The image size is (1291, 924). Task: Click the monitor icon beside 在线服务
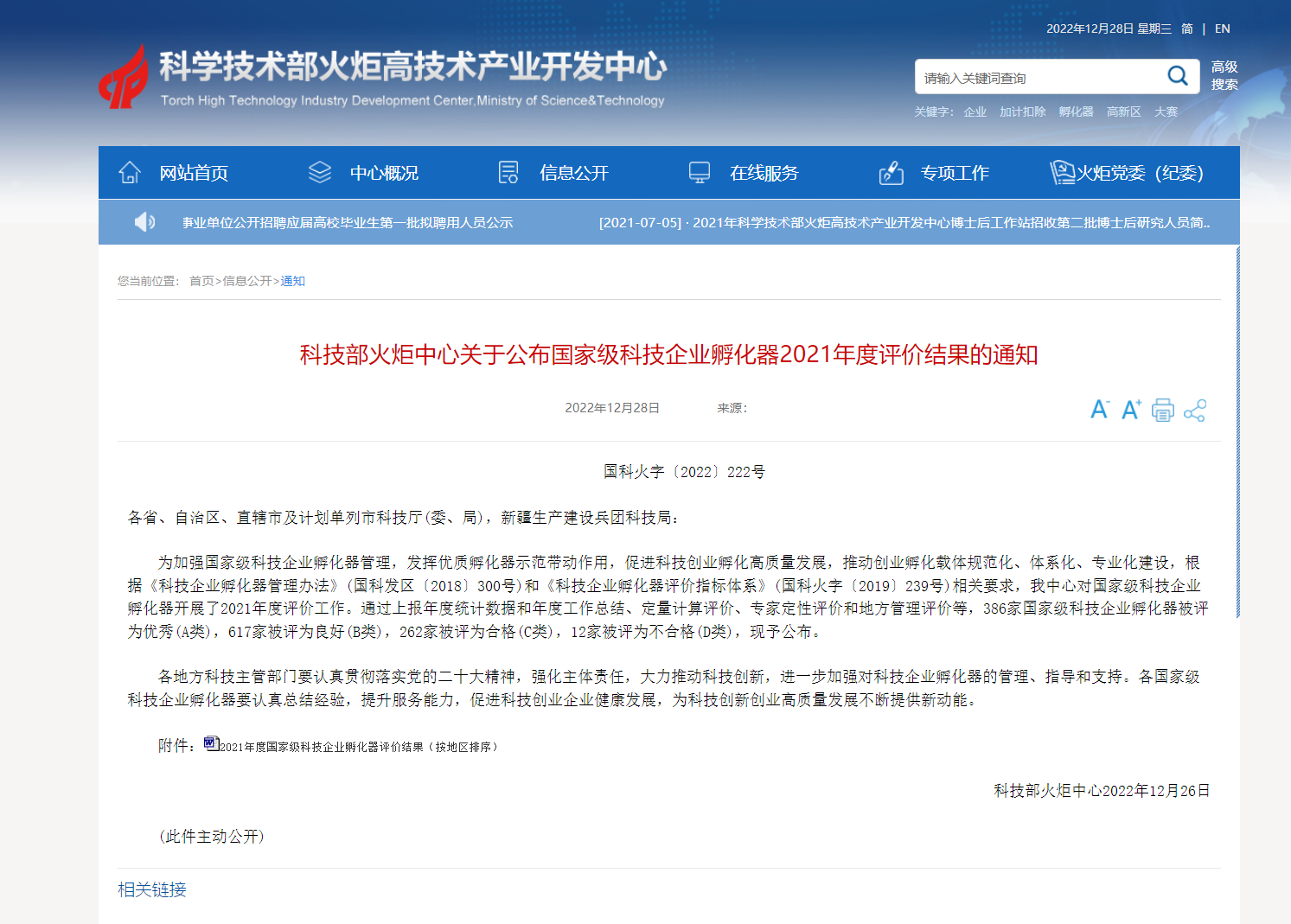click(x=700, y=173)
